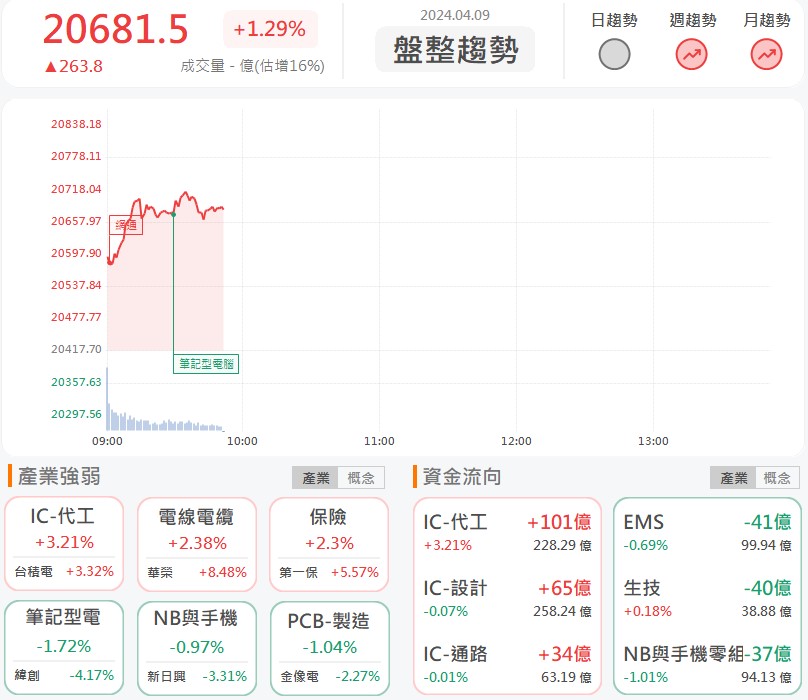Open the 電線電纜 +2.38% industry card

coord(197,544)
